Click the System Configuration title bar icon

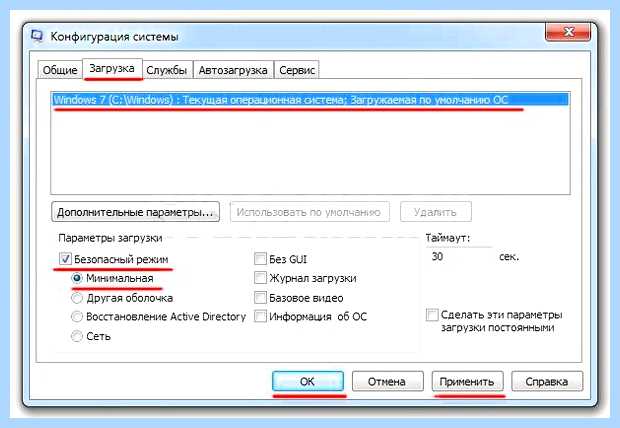[x=37, y=36]
